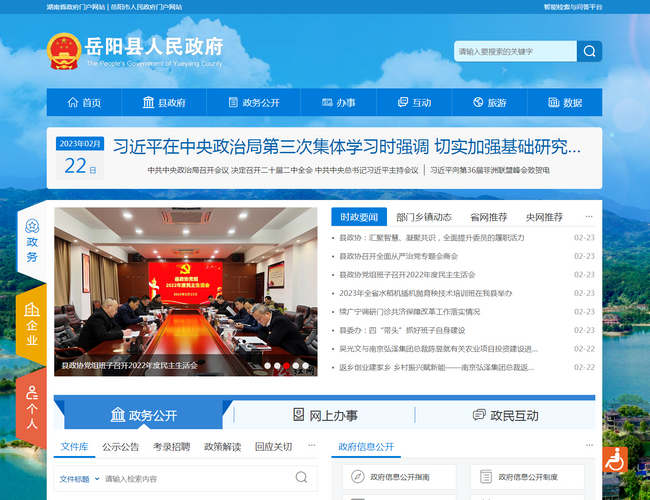Open 数据 nav item

(565, 102)
